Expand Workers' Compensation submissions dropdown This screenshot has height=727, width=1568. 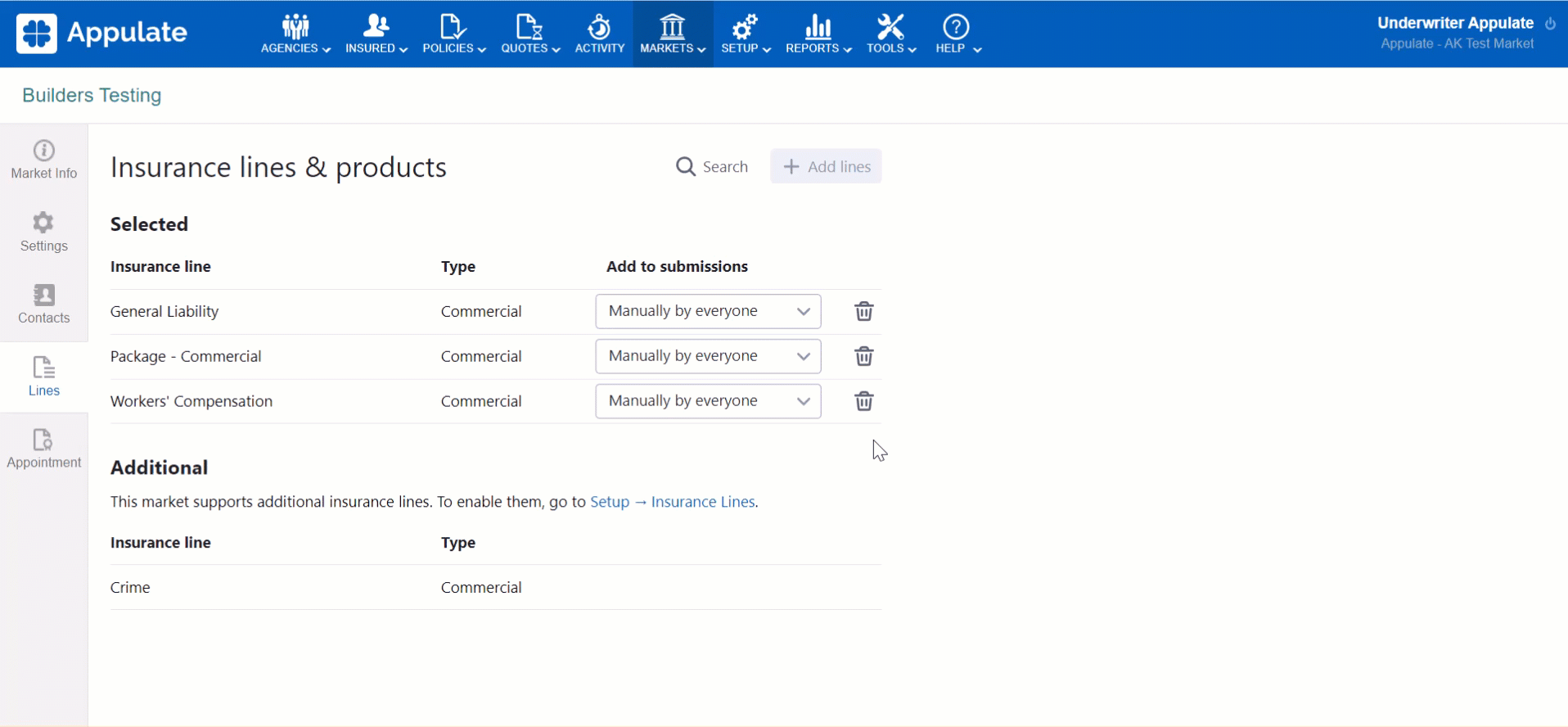tap(708, 401)
